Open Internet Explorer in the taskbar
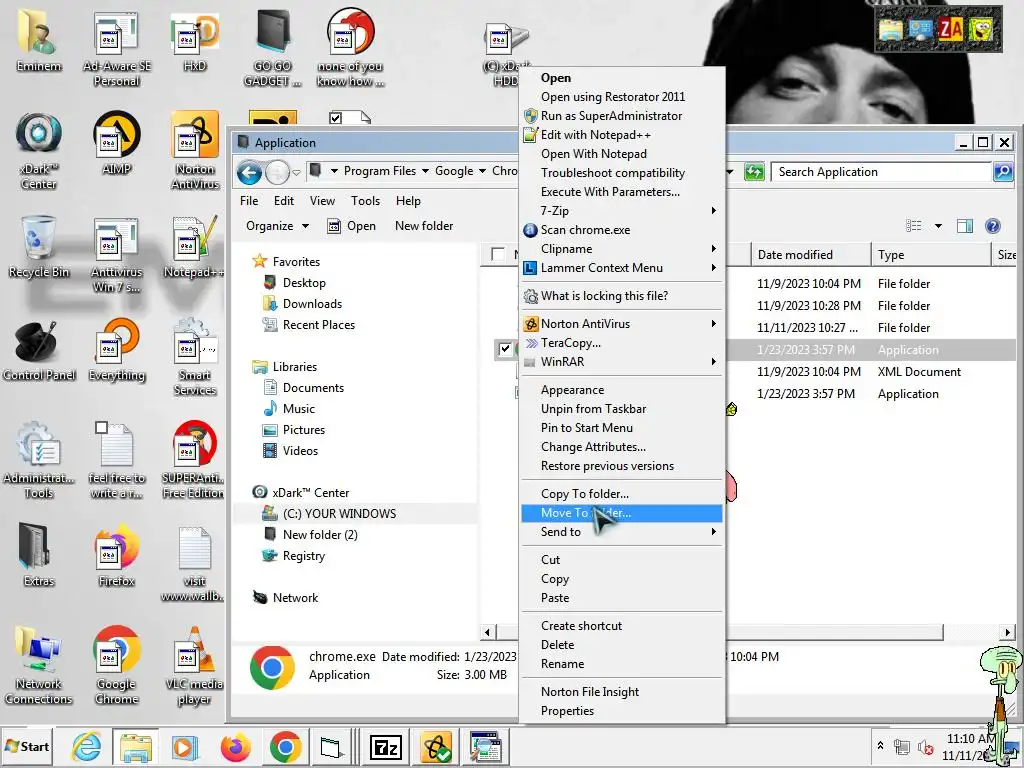 (x=86, y=747)
